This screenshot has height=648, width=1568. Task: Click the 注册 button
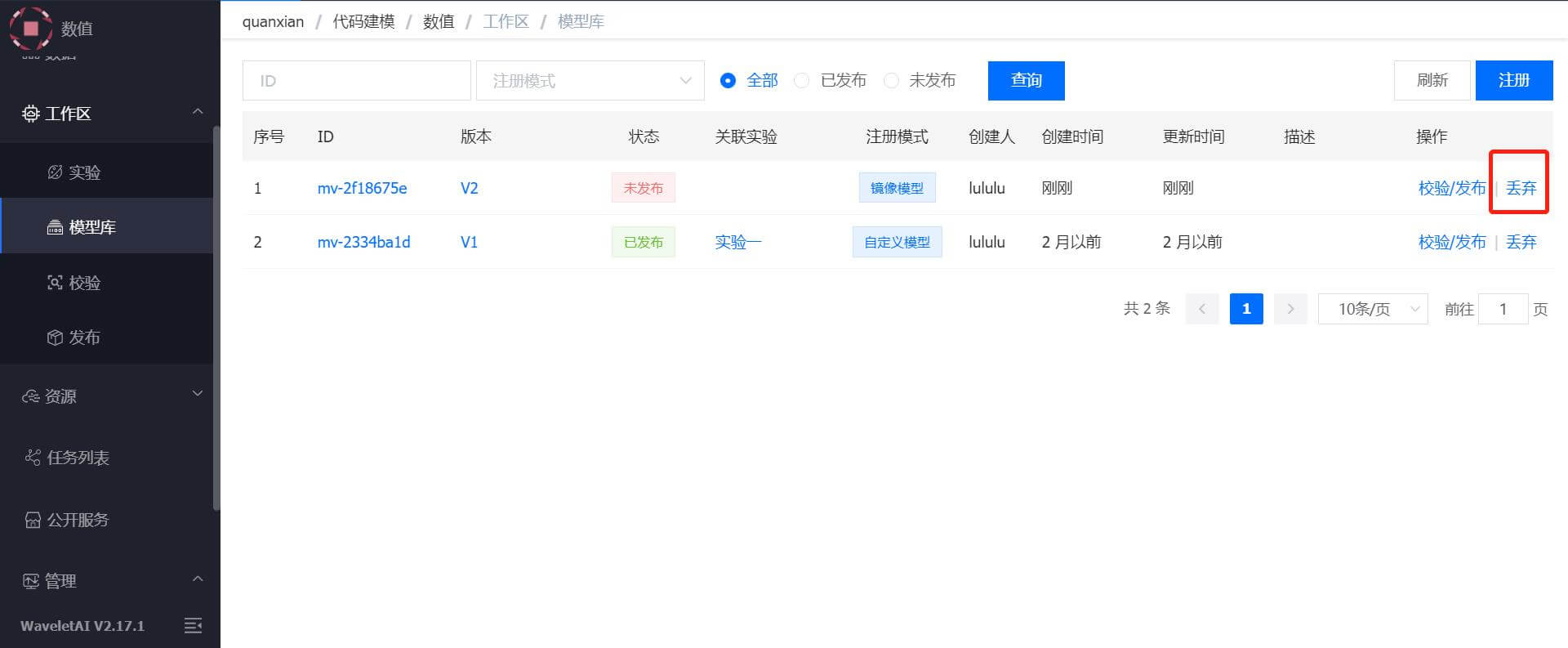pos(1513,80)
